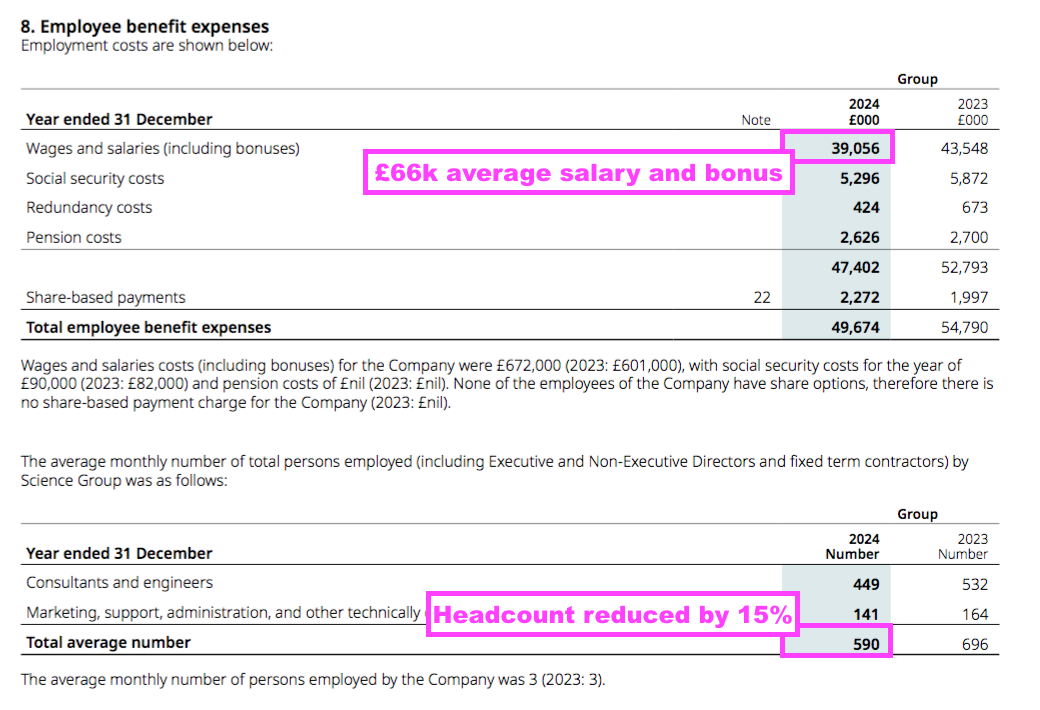The height and width of the screenshot is (710, 1040).
Task: Click the 2024 consultants count 449
Action: [866, 584]
